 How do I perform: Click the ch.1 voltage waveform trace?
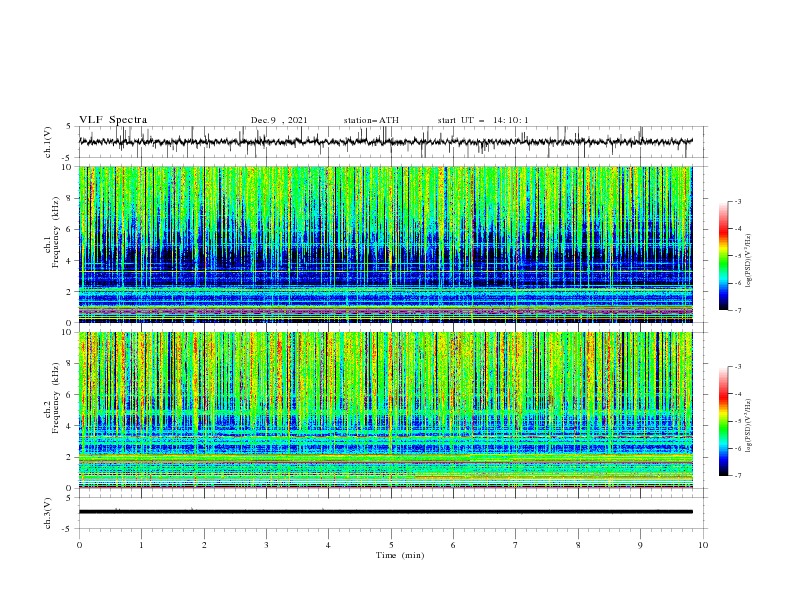[385, 141]
